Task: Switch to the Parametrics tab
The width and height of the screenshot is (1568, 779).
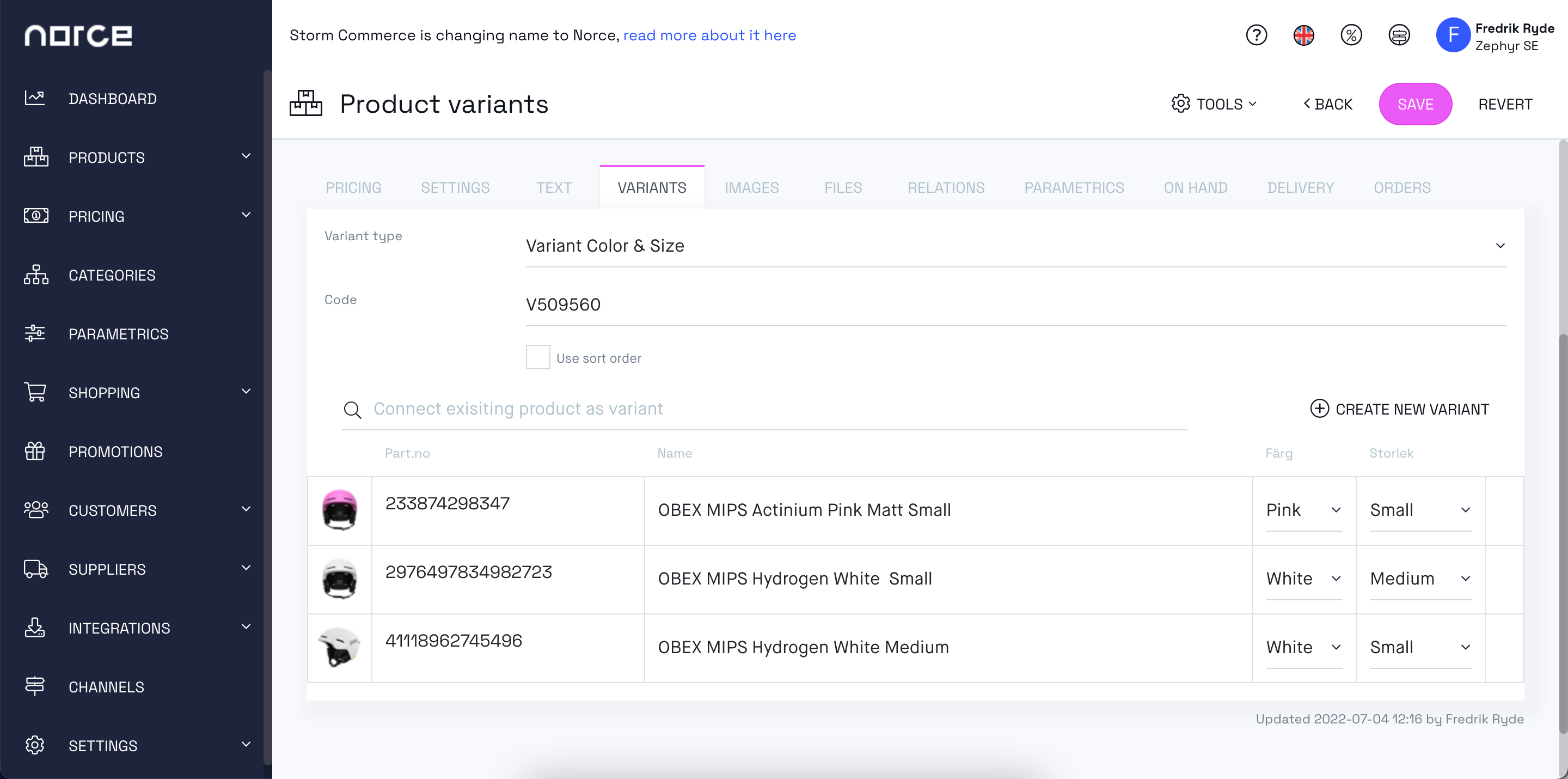Action: pos(1075,187)
